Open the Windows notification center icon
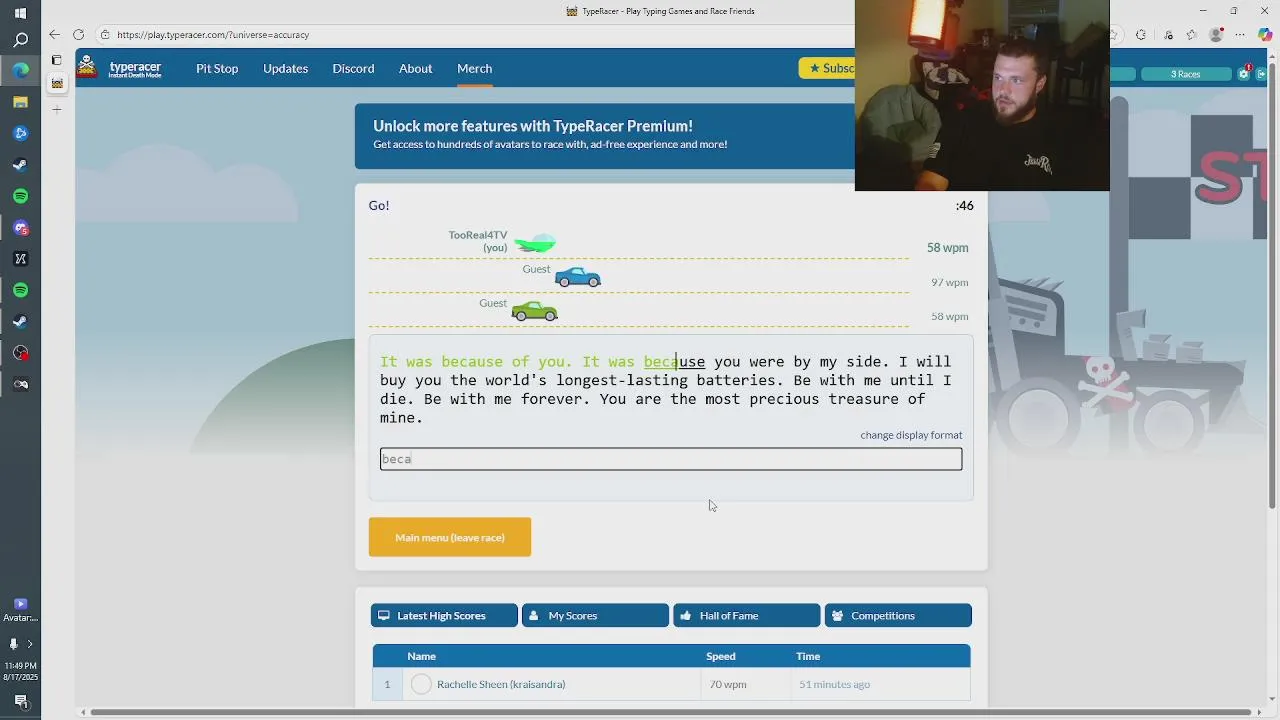Image resolution: width=1280 pixels, height=720 pixels. (x=20, y=701)
